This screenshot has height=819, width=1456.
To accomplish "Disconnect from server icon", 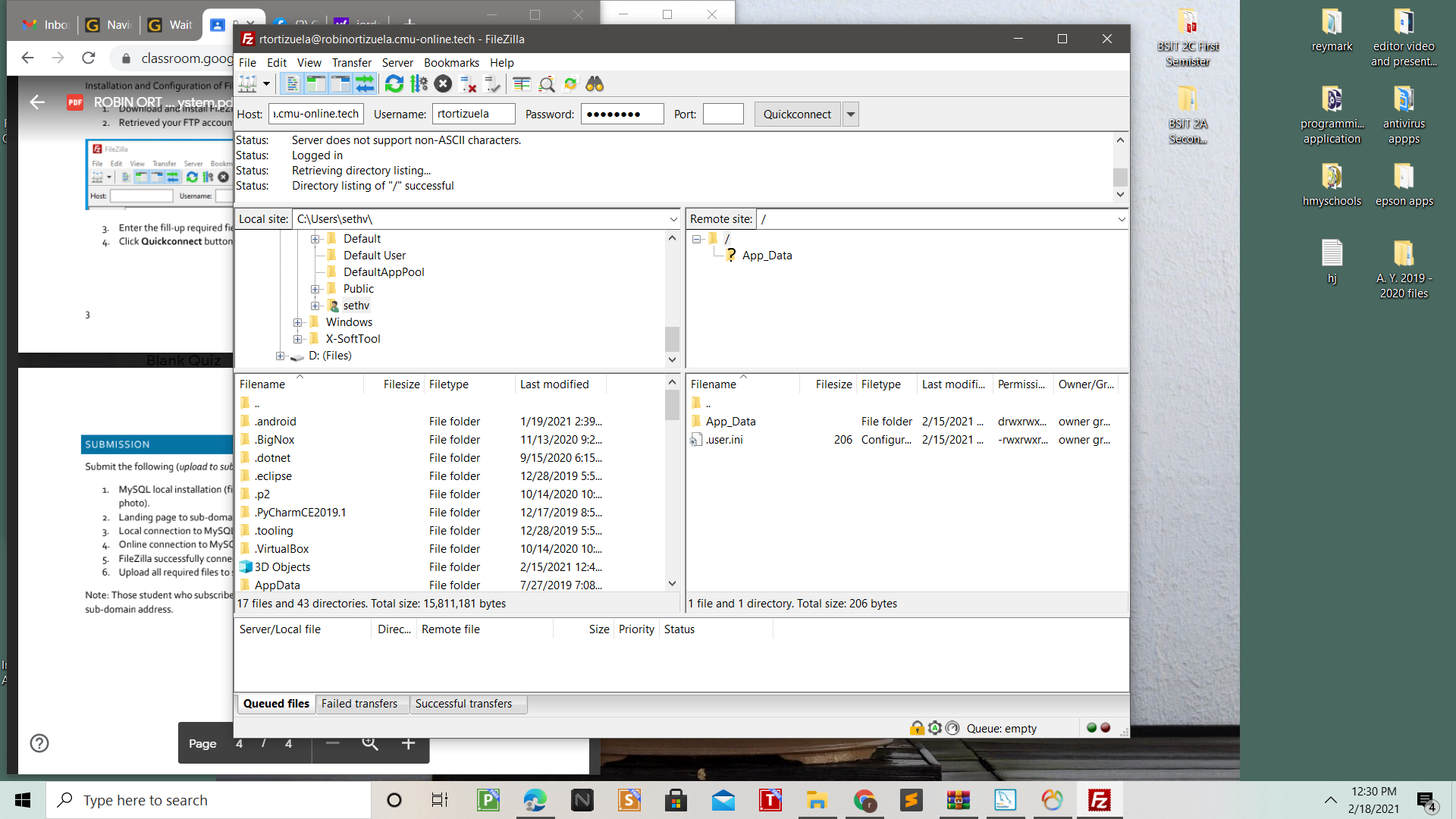I will pos(469,84).
